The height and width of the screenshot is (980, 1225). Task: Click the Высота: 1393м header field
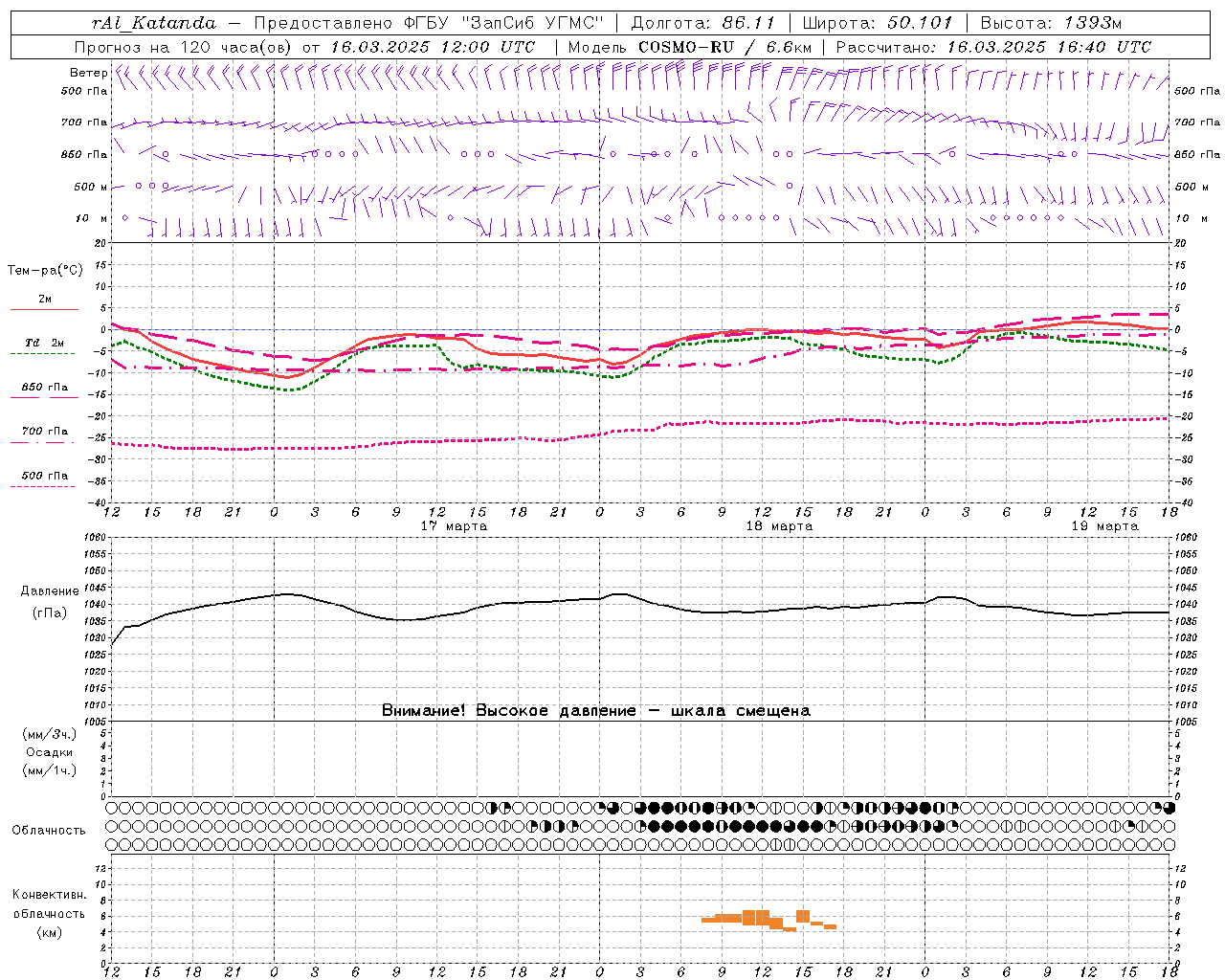pos(1051,23)
